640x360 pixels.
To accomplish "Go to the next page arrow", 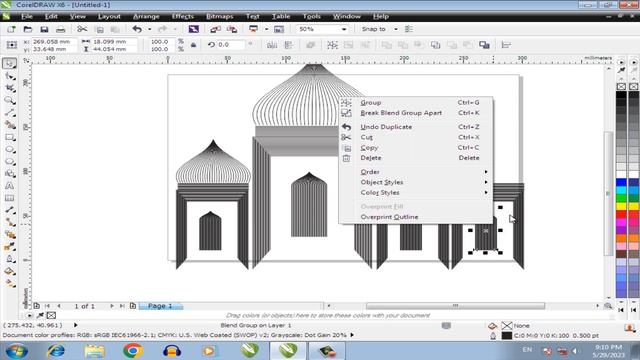I will (112, 306).
